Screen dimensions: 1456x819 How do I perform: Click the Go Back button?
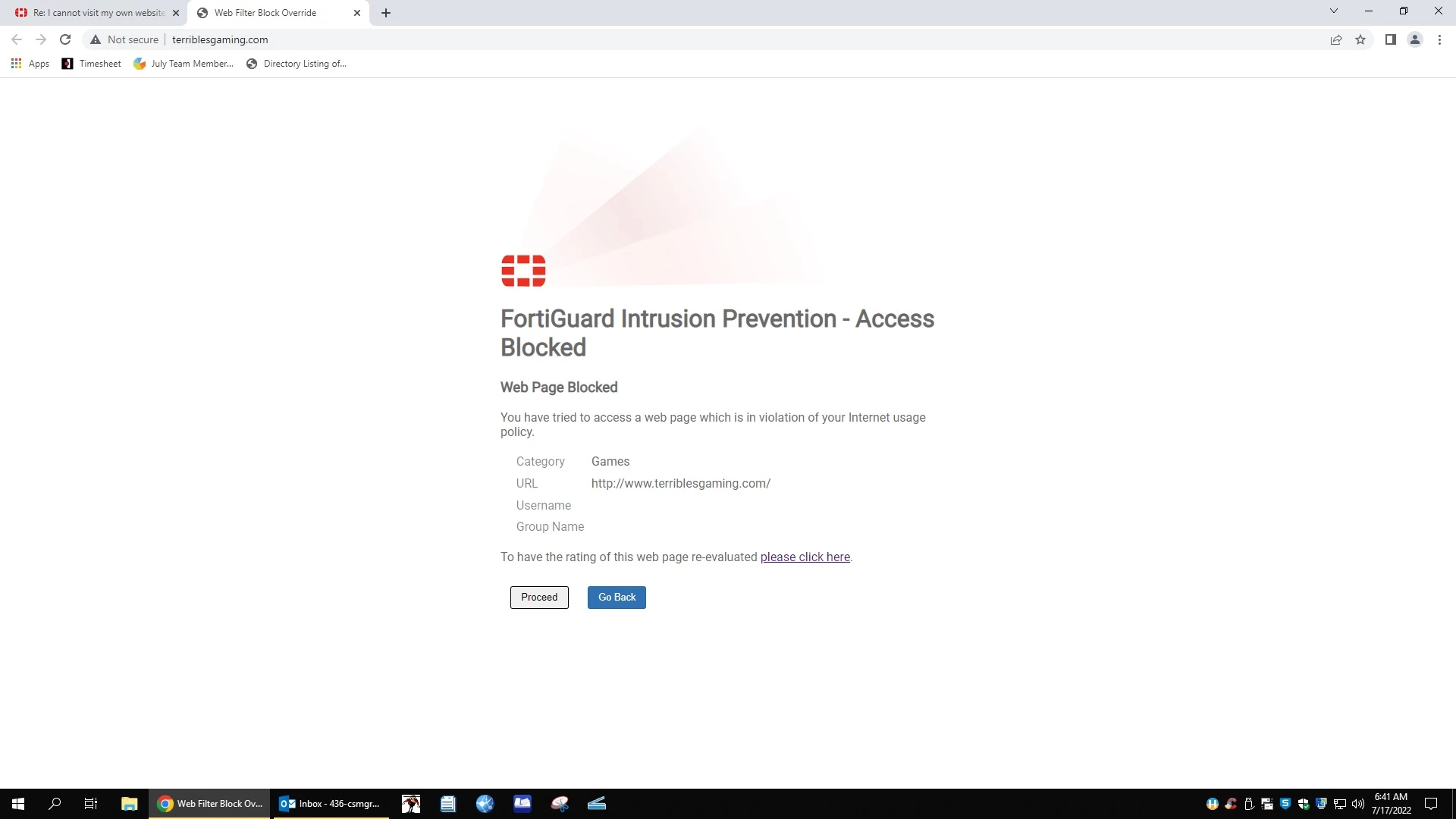coord(617,598)
